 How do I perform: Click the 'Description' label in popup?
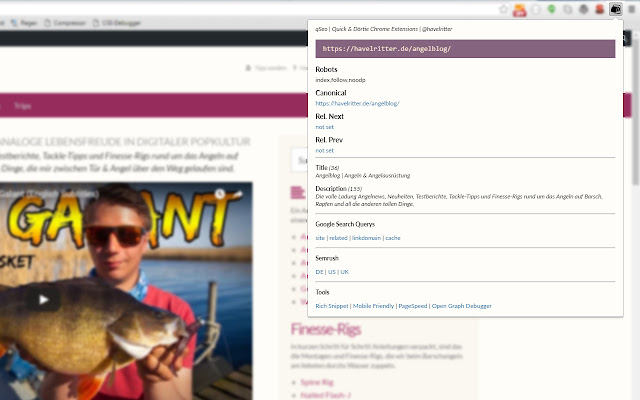tap(331, 189)
